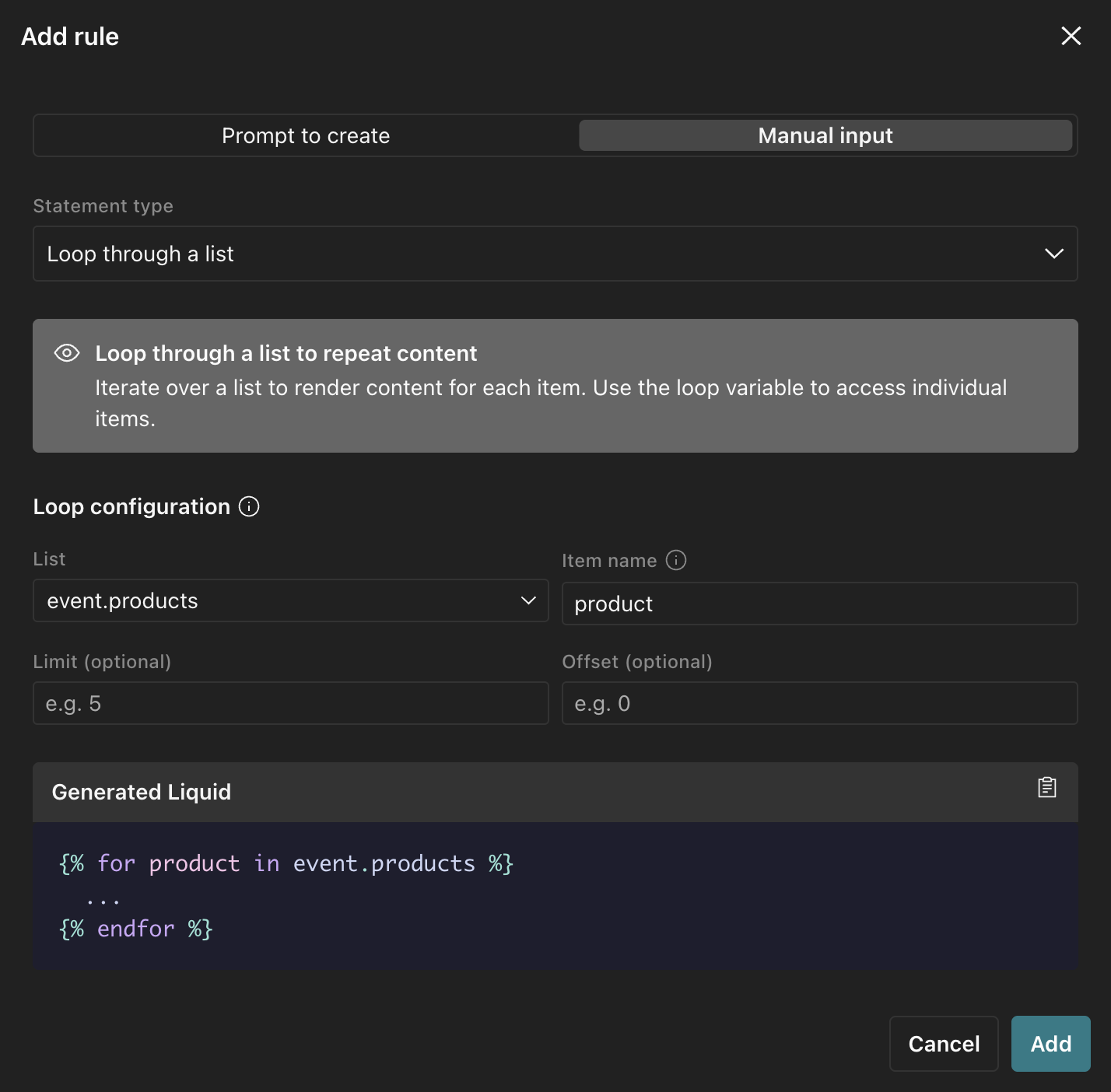Click 'Loop through a list to repeat content' heading
1111x1092 pixels.
(x=286, y=353)
